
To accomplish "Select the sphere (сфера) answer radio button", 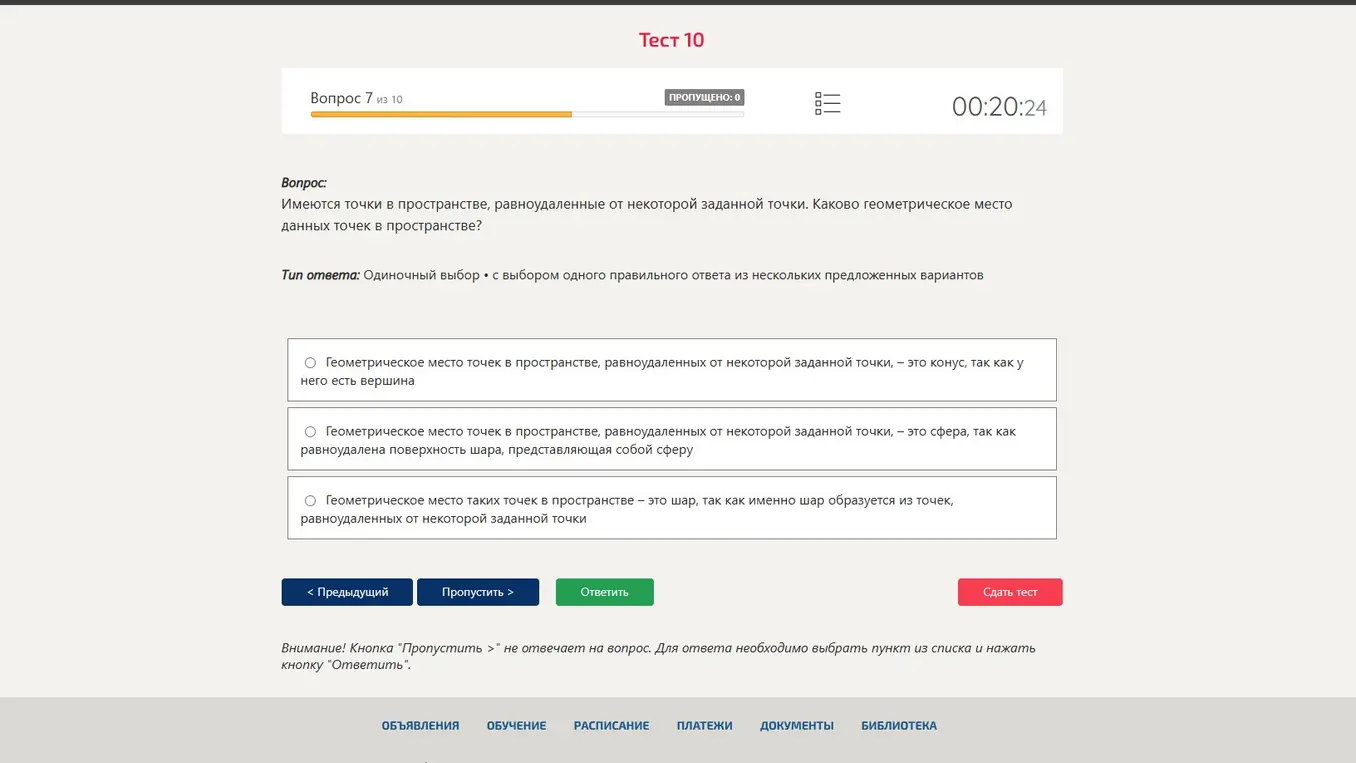I will 310,432.
